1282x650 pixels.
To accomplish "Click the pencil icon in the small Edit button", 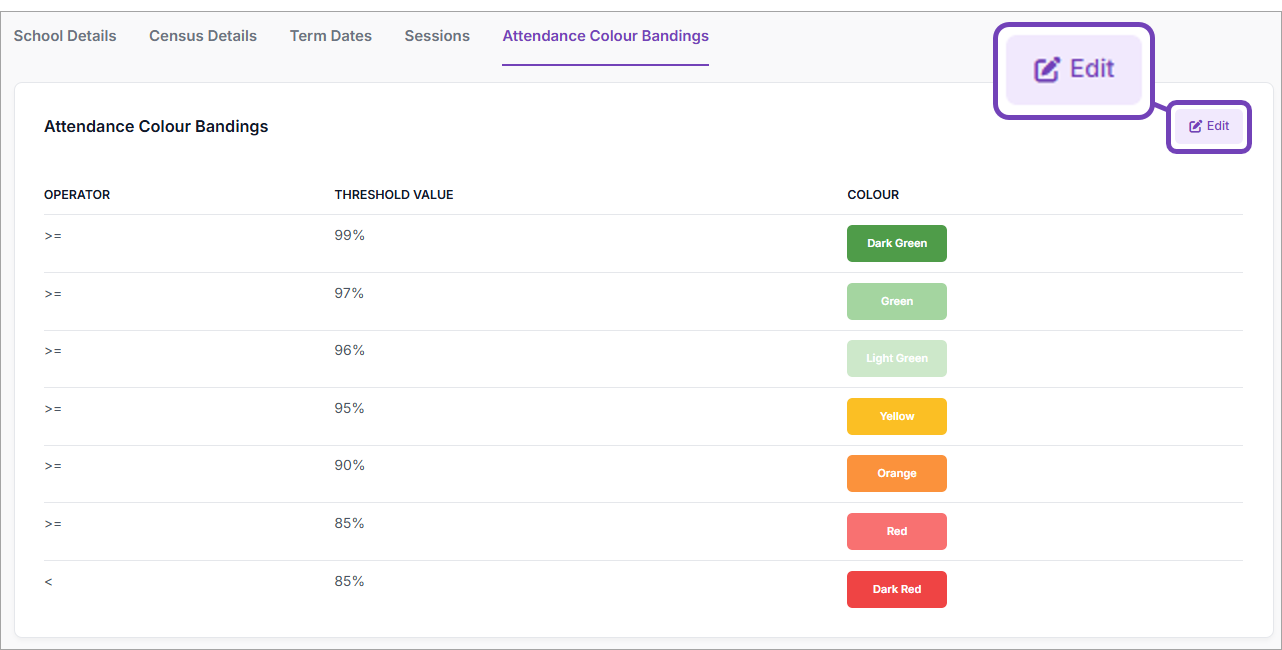I will click(1195, 127).
